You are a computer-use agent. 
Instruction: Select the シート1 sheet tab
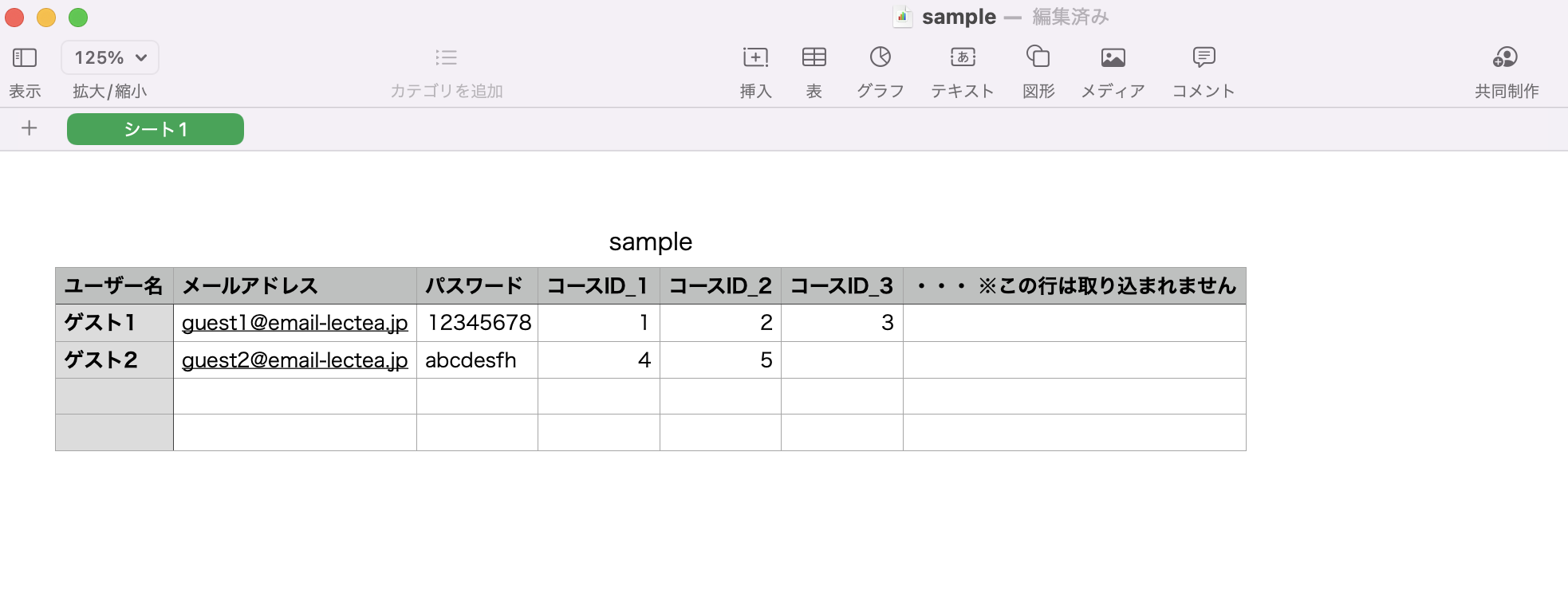pyautogui.click(x=156, y=129)
